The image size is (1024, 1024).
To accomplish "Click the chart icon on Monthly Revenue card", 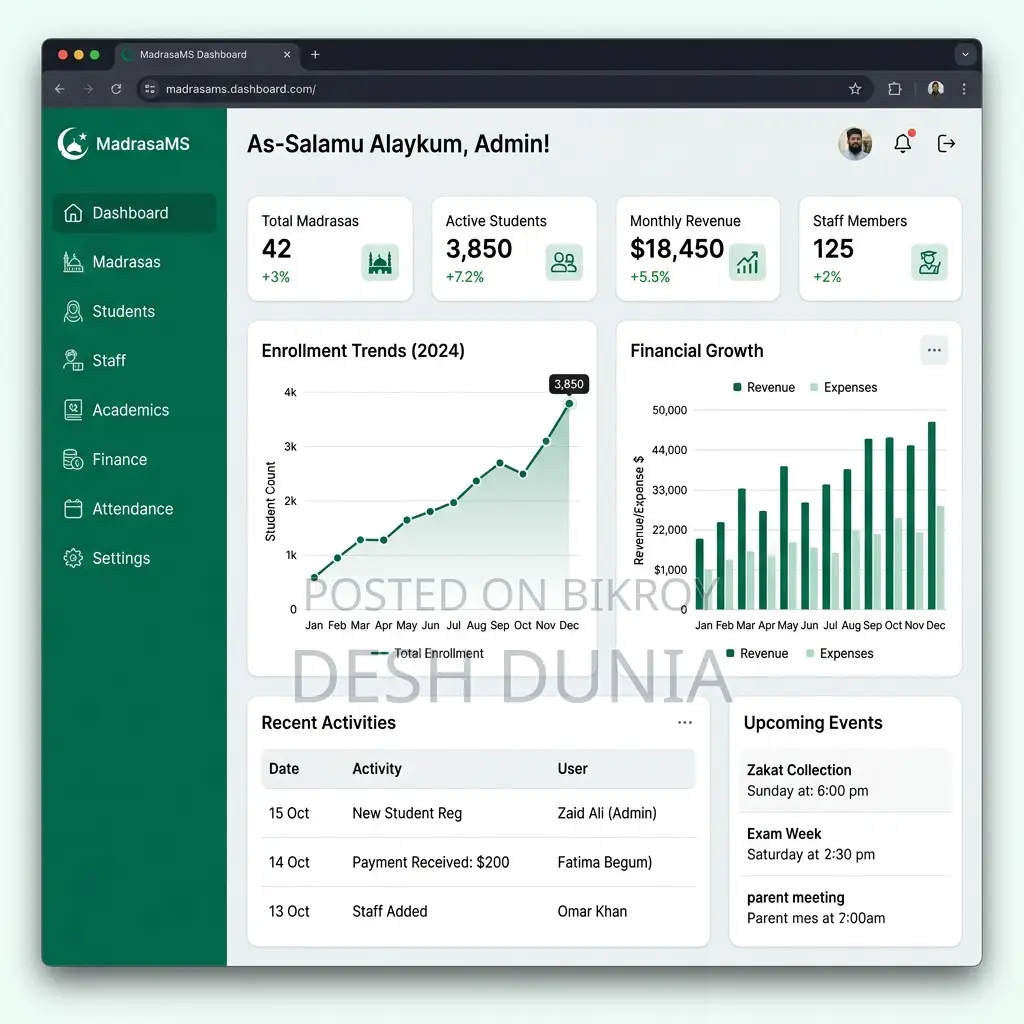I will pyautogui.click(x=747, y=263).
